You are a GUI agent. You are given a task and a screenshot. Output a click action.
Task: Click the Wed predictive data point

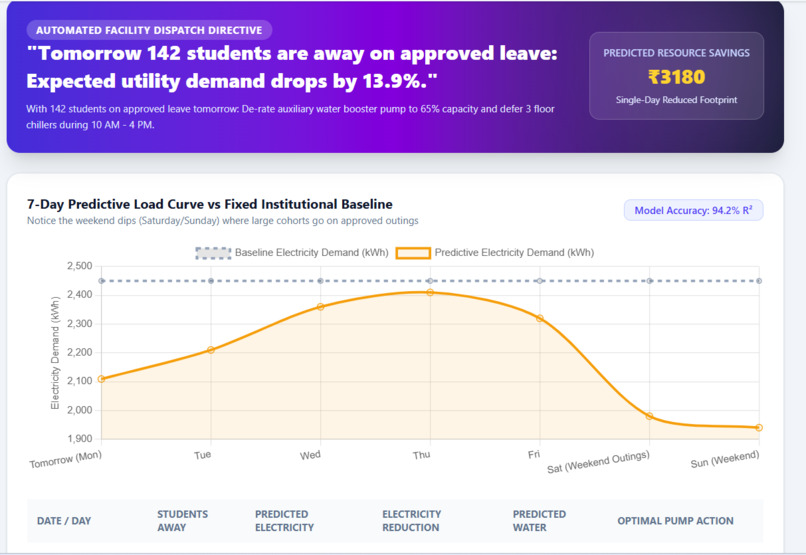(x=320, y=307)
